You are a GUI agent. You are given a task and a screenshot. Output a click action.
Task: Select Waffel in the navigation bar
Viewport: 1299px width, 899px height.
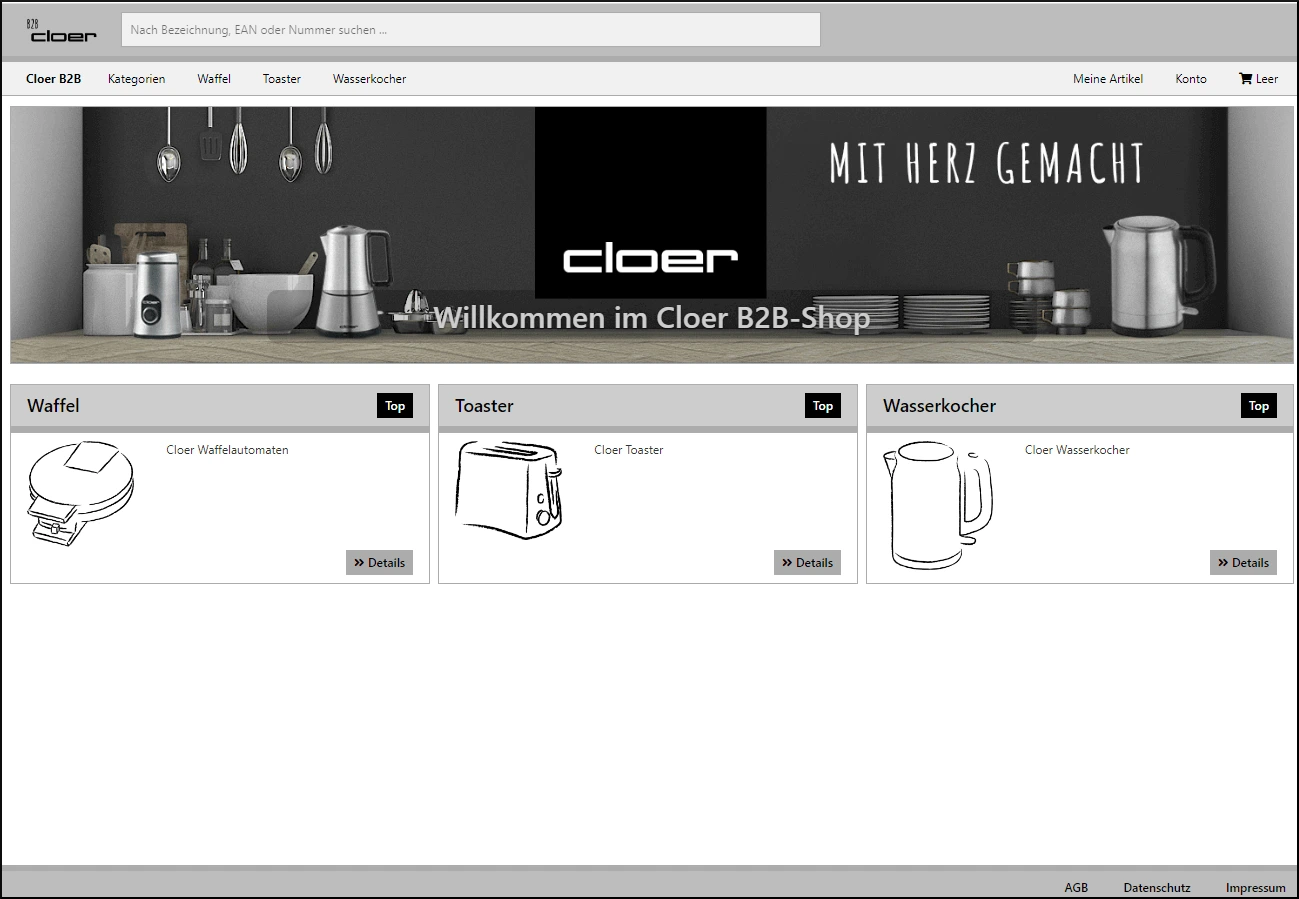tap(213, 78)
